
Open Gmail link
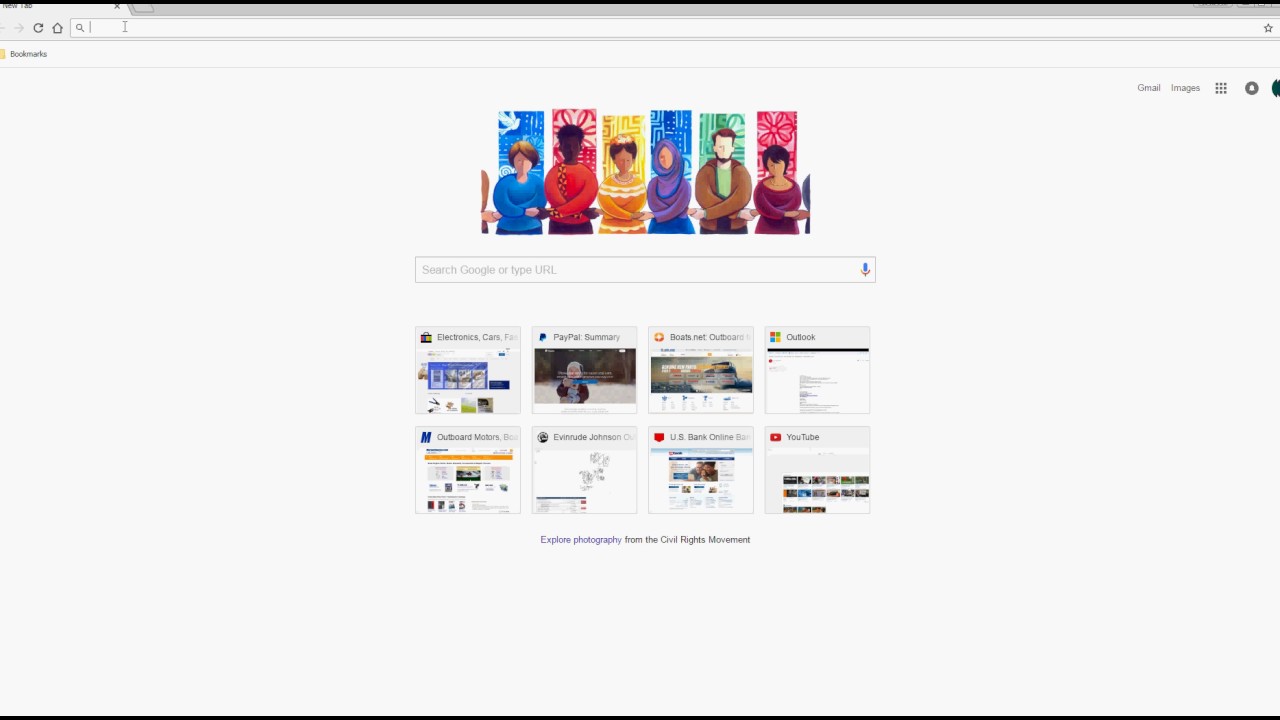1148,88
